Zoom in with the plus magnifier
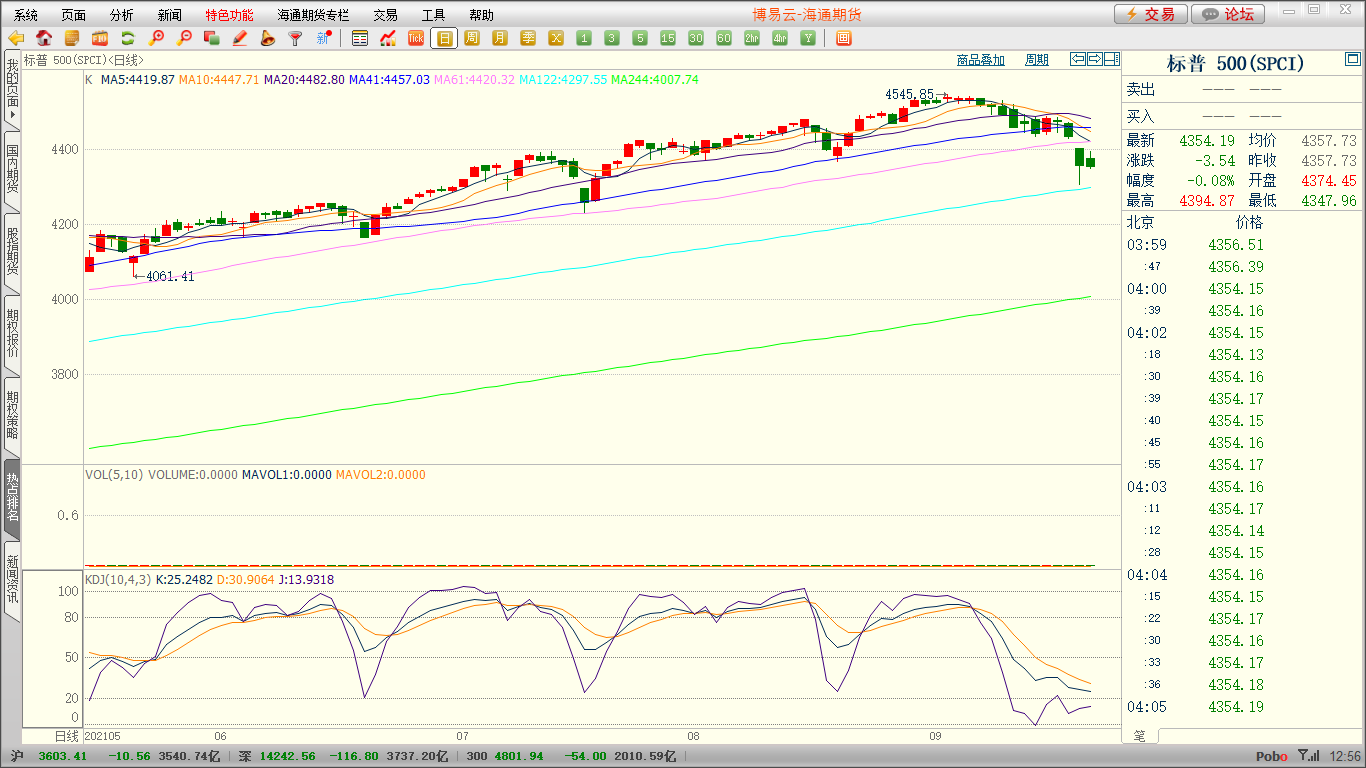1366x768 pixels. click(156, 38)
